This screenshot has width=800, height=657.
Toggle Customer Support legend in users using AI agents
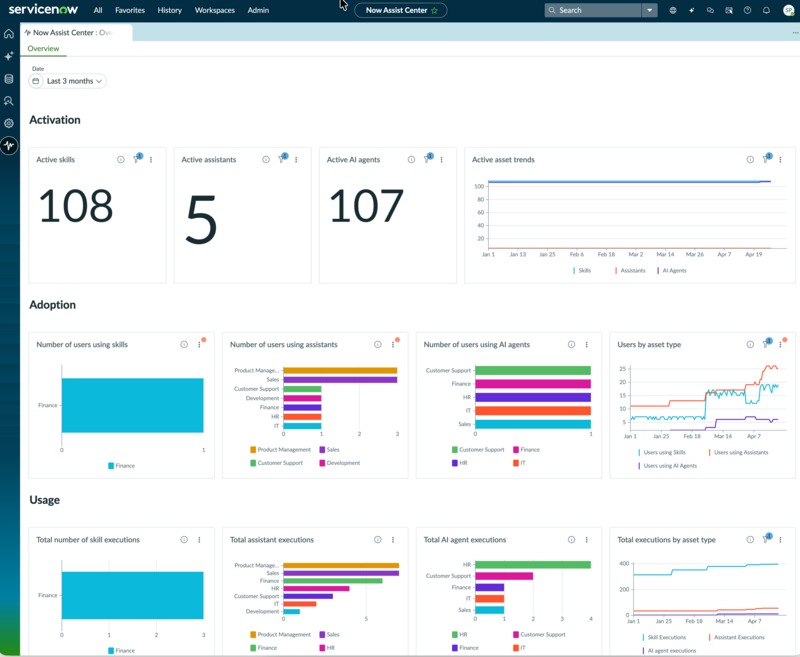(x=478, y=449)
